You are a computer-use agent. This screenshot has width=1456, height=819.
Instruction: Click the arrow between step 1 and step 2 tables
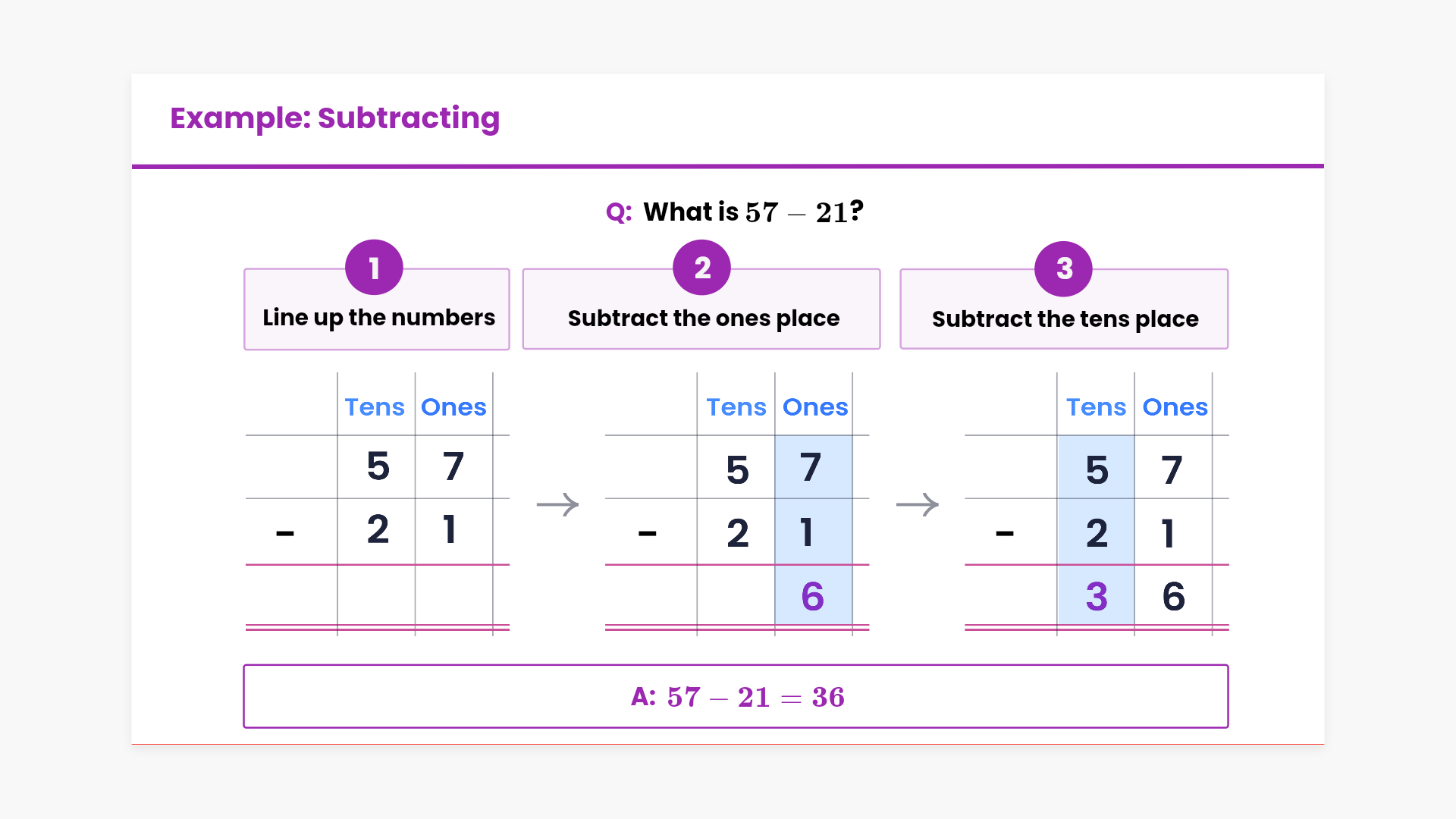[x=557, y=504]
